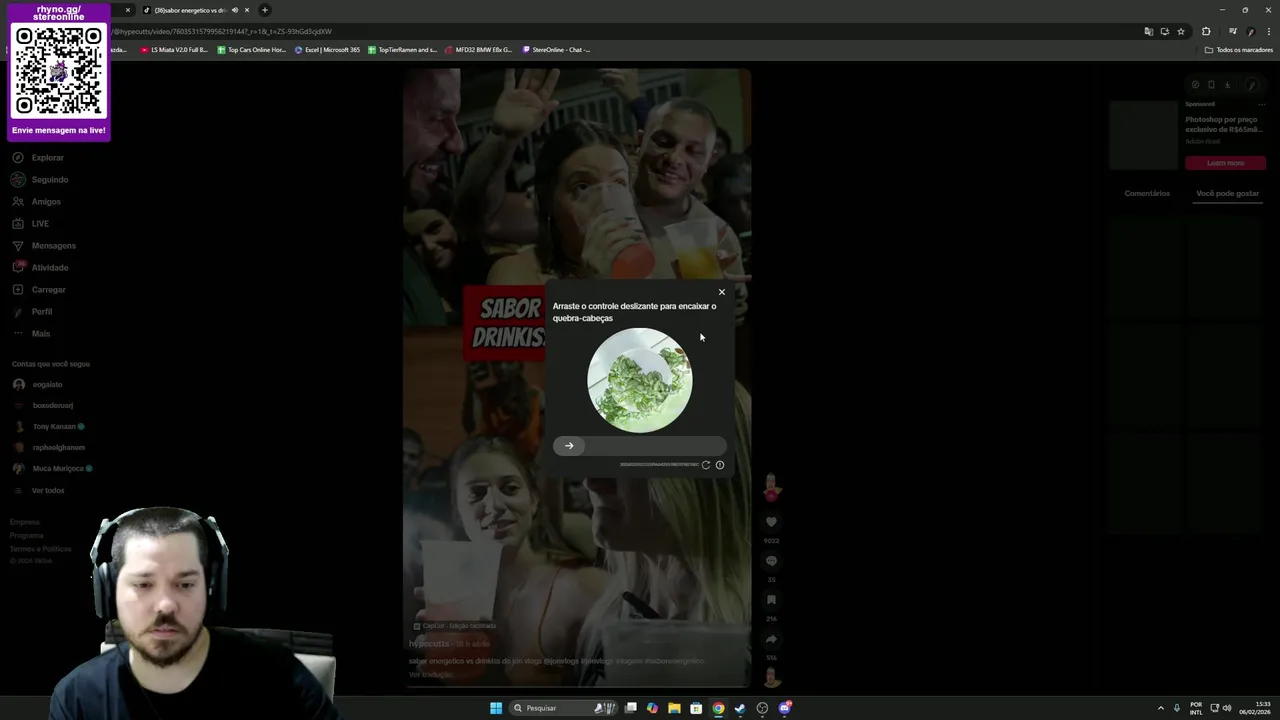The width and height of the screenshot is (1280, 720).
Task: Open the TikTok top-right profile avatar
Action: click(1251, 85)
